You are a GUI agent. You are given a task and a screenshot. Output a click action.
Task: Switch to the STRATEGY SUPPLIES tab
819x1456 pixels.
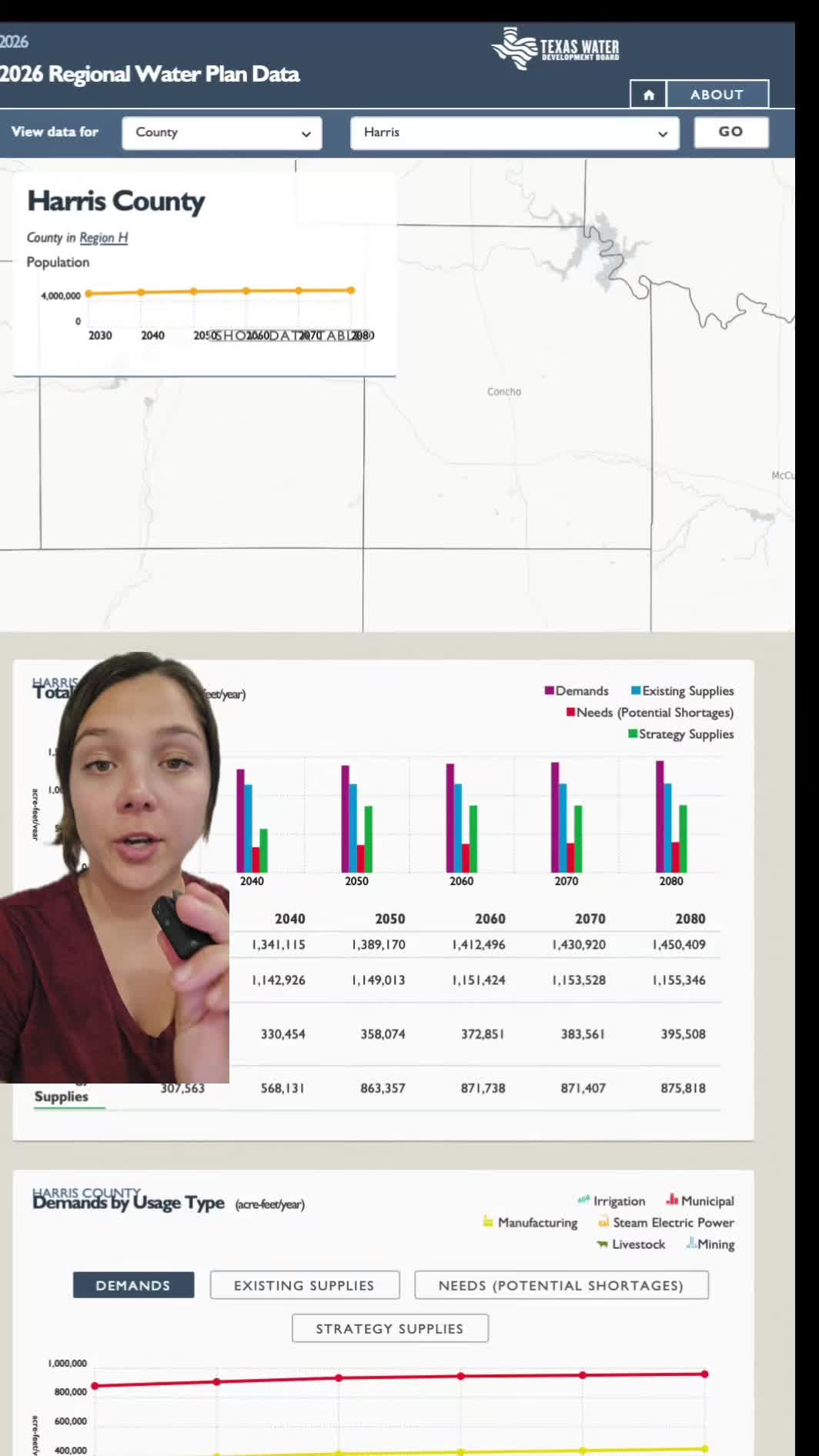click(x=390, y=1328)
